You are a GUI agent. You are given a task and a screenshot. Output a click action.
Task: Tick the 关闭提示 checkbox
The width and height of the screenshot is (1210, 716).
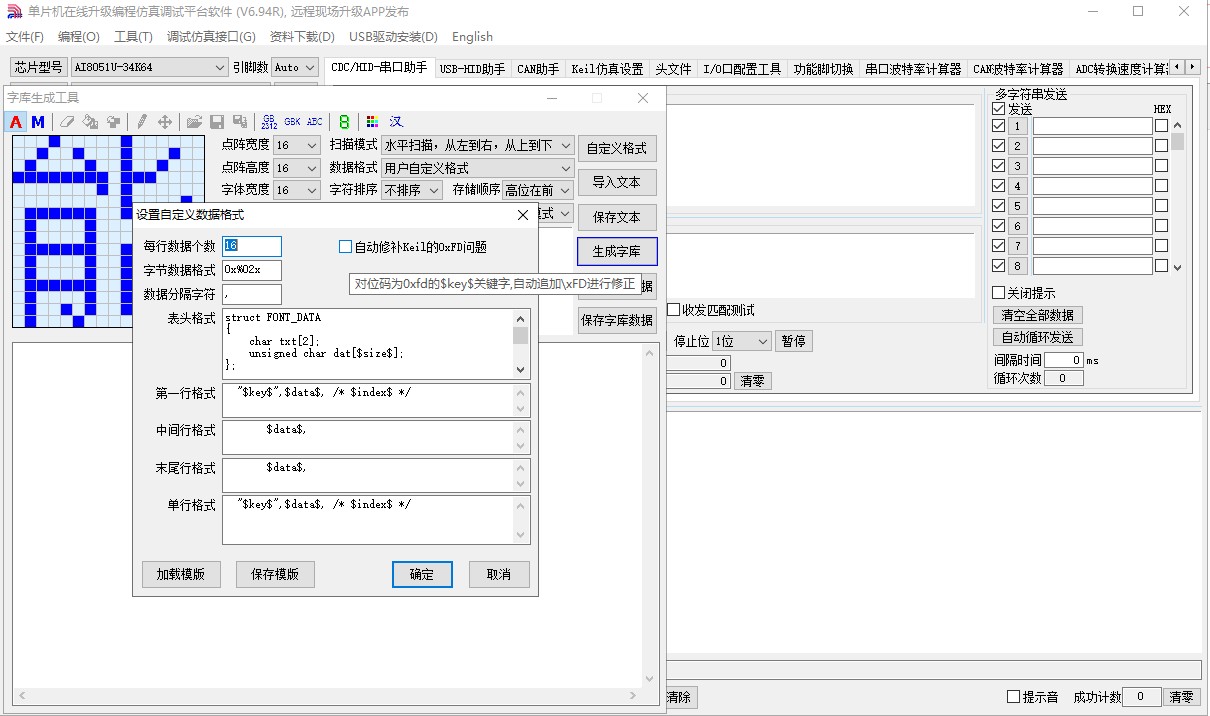coord(998,293)
